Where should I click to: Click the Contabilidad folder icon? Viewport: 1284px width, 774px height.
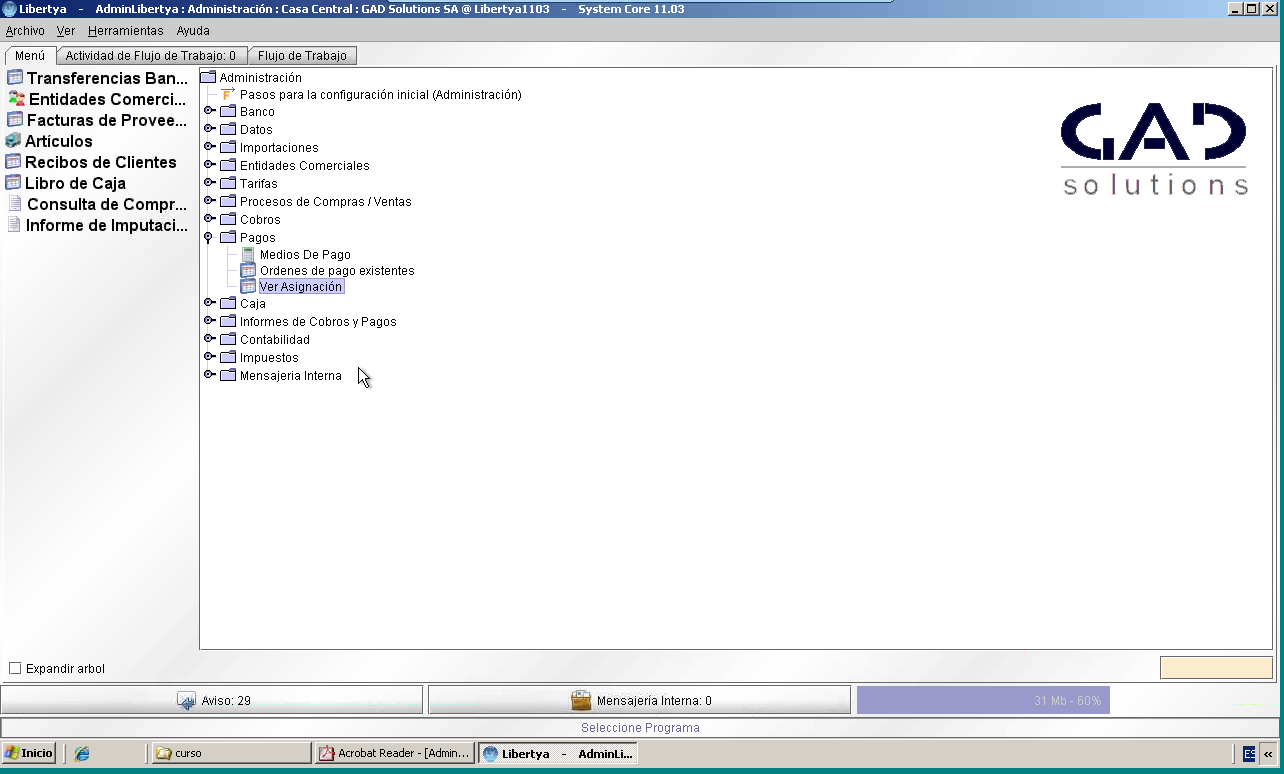[x=228, y=340]
